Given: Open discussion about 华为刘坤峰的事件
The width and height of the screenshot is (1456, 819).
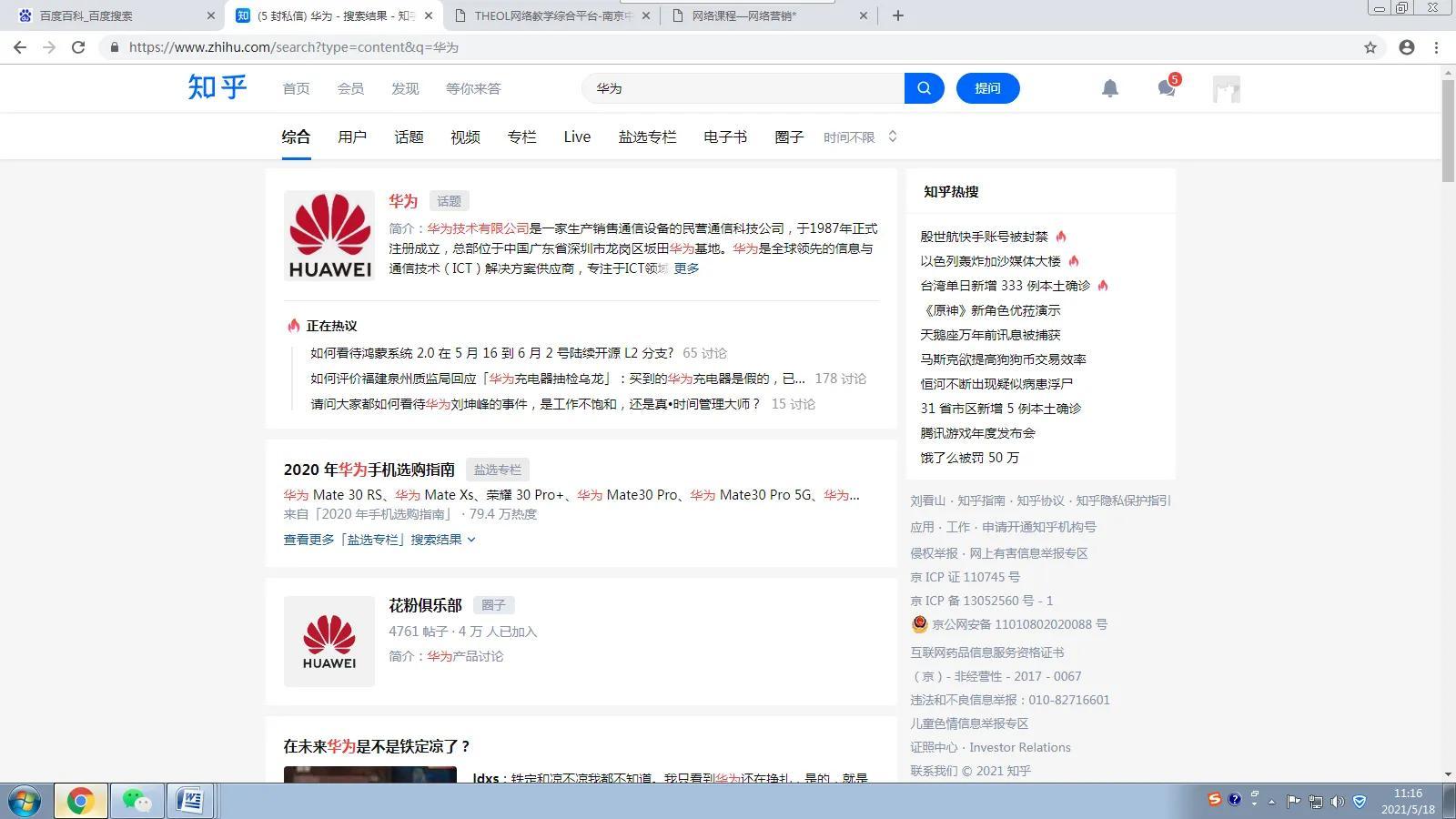Looking at the screenshot, I should point(535,404).
